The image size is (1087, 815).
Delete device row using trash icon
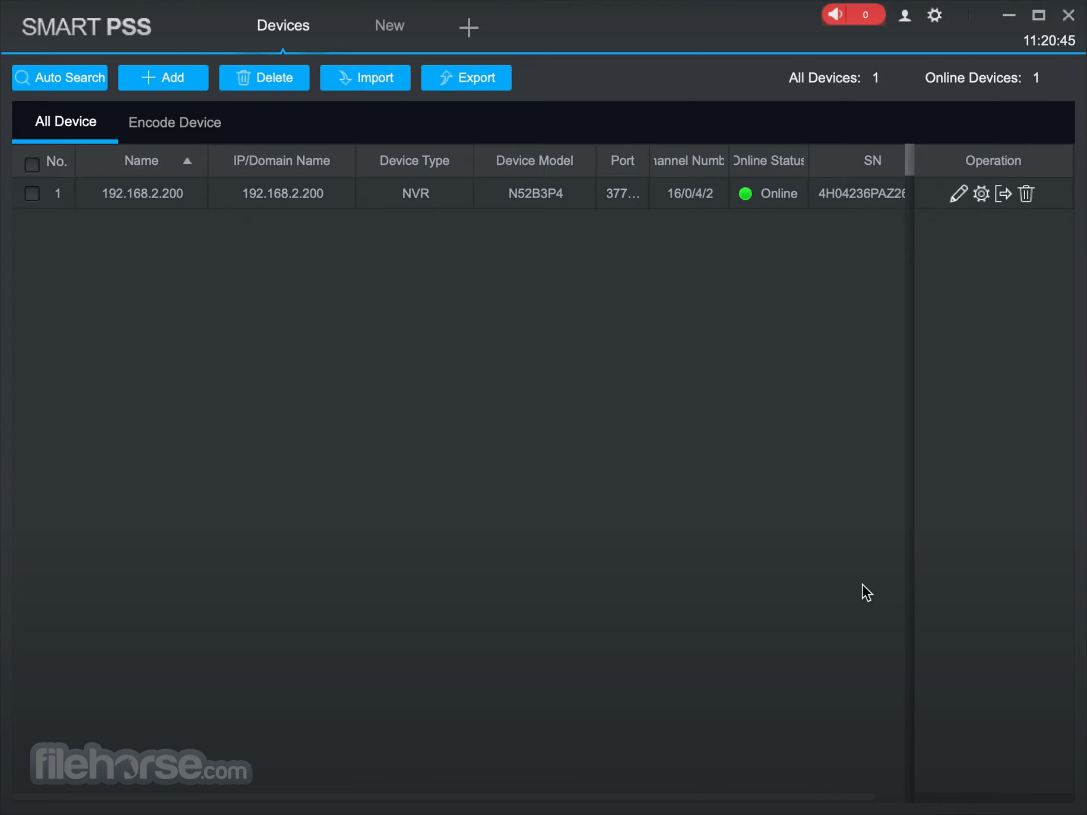[x=1027, y=194]
